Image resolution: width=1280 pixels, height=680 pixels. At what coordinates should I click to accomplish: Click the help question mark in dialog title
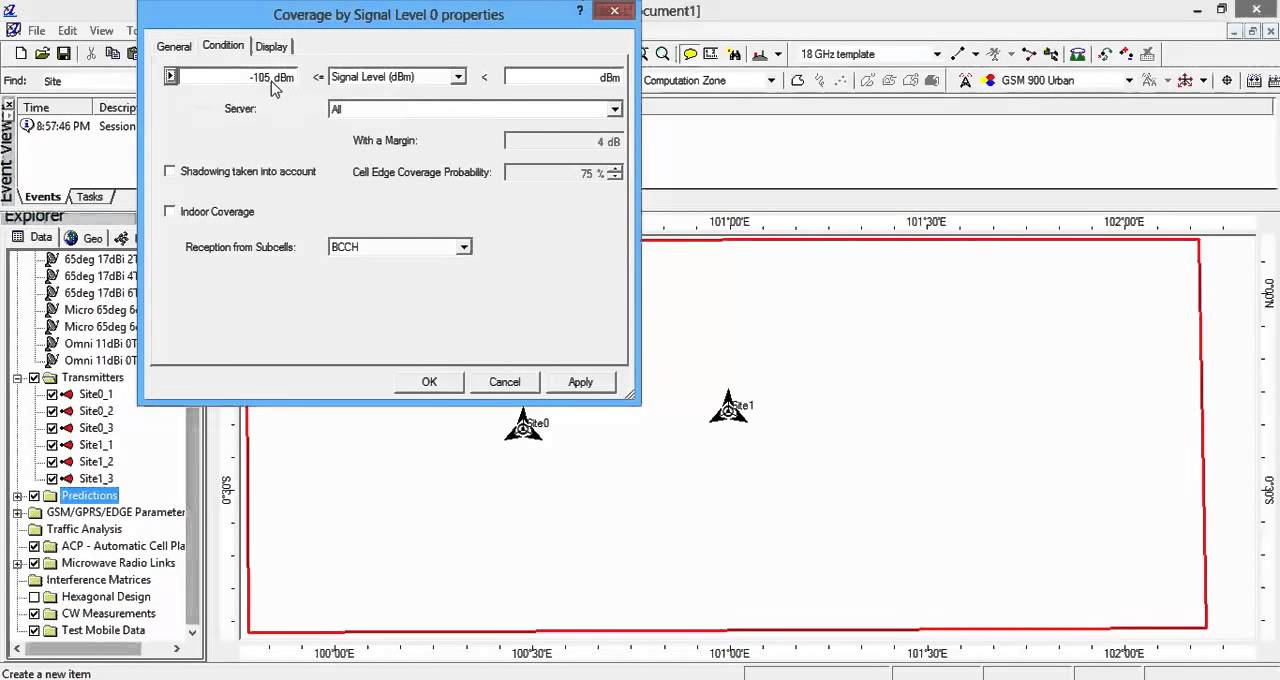(579, 11)
